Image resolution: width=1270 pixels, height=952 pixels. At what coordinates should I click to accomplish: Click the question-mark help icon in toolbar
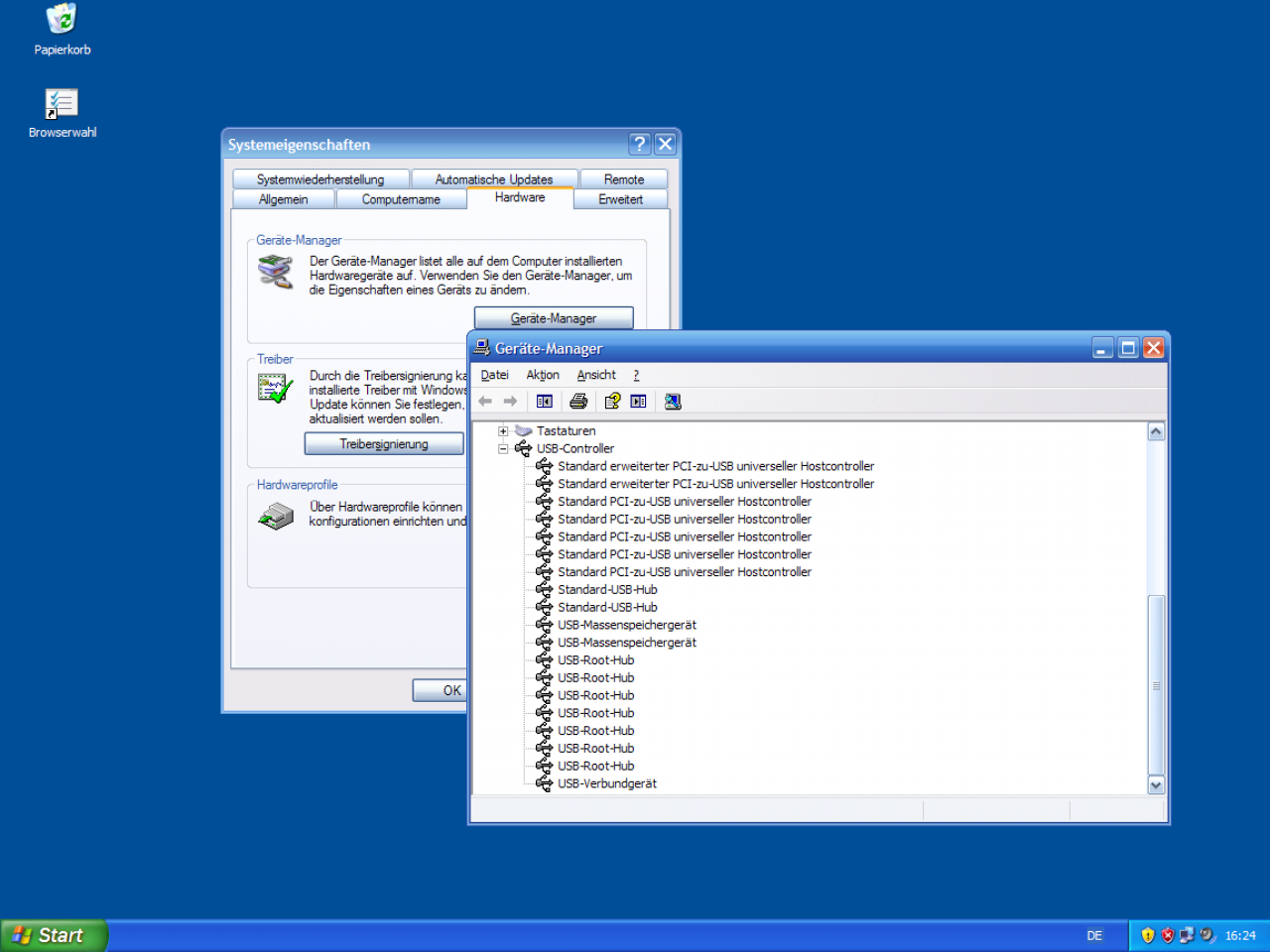(612, 402)
